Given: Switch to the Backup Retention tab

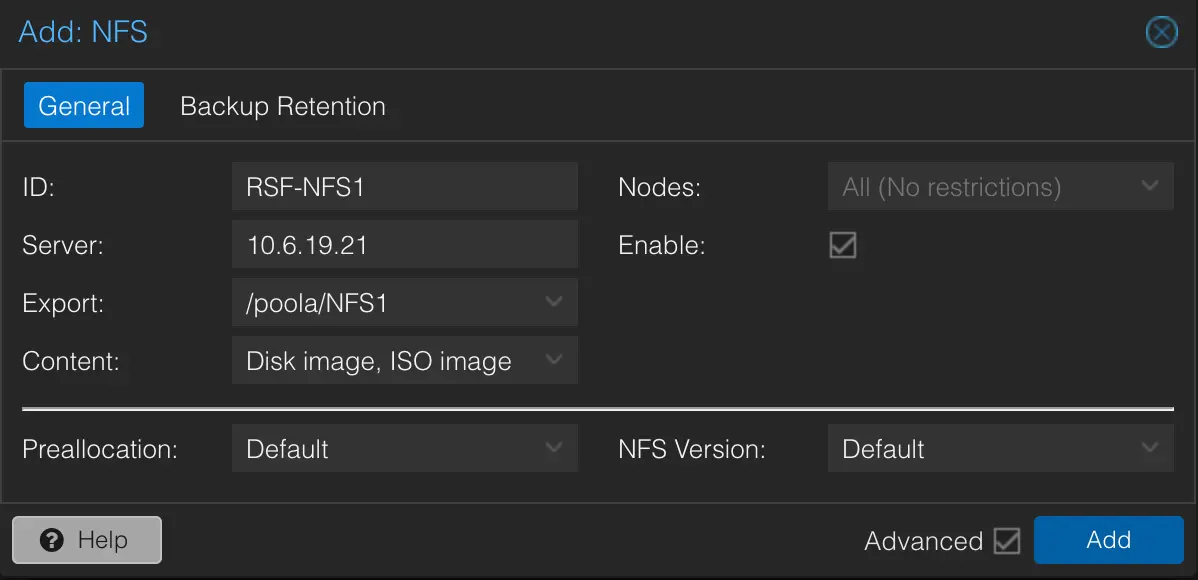Looking at the screenshot, I should coord(283,105).
